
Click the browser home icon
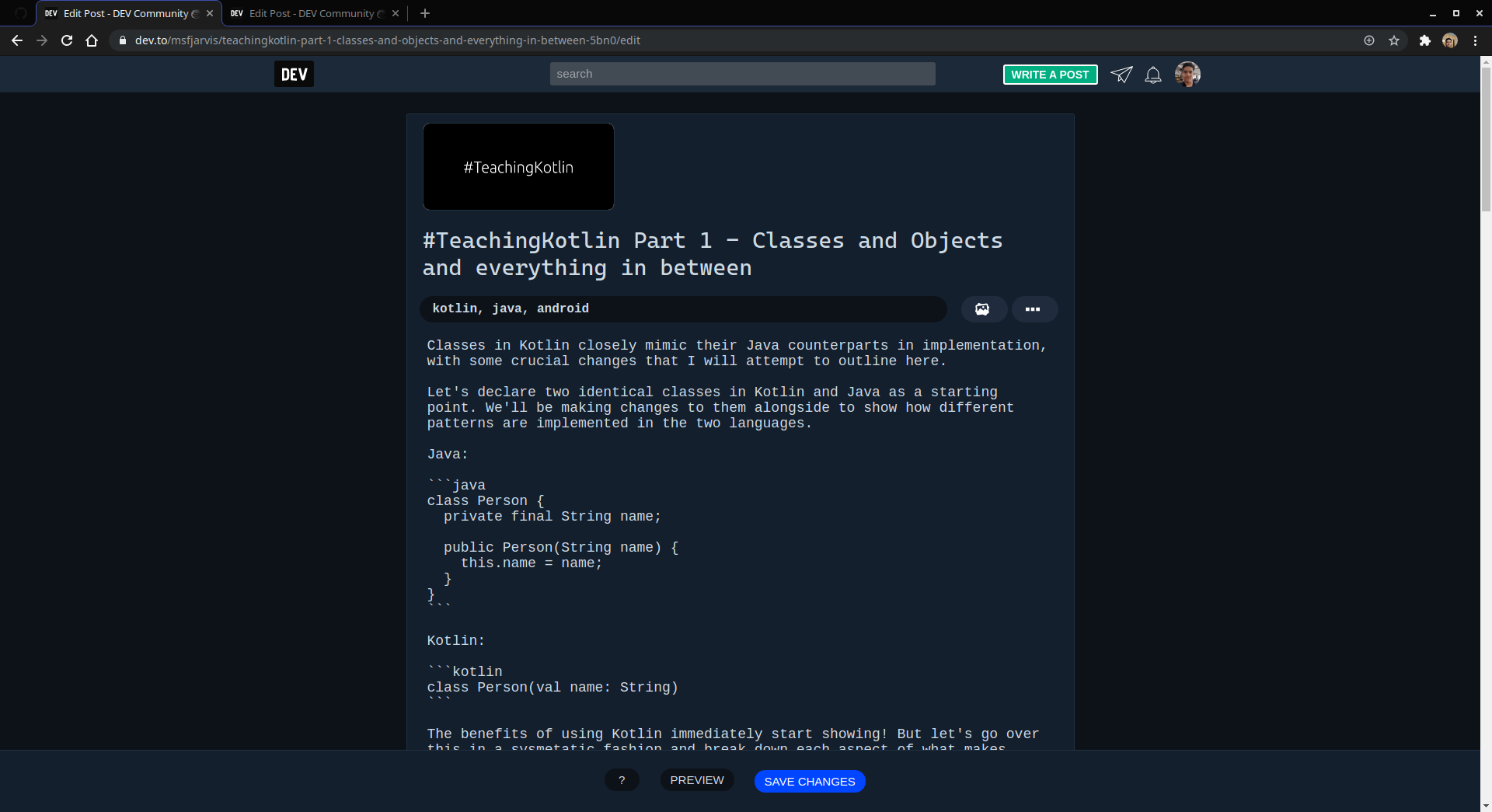pos(92,40)
